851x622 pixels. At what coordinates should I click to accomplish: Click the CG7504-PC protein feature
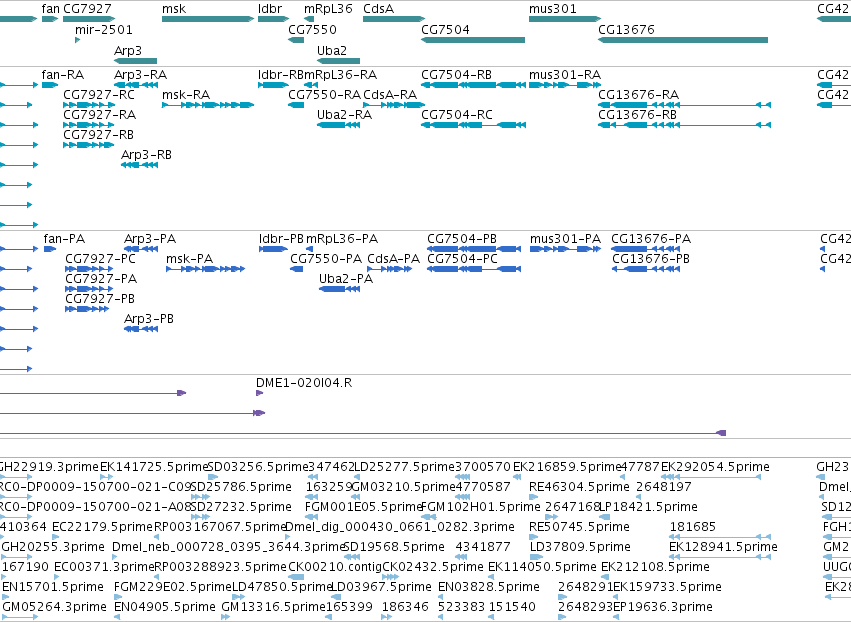click(474, 269)
